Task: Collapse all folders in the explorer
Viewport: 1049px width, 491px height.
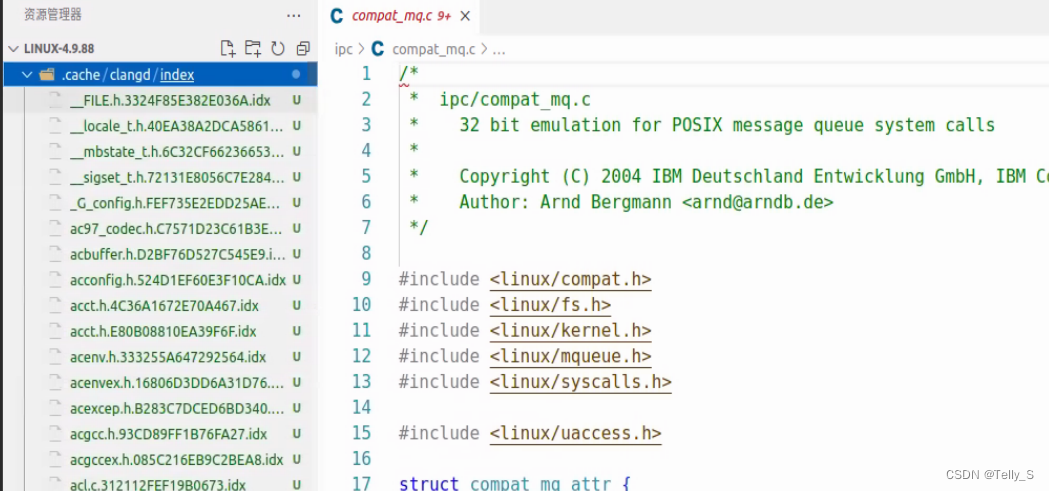Action: tap(303, 48)
